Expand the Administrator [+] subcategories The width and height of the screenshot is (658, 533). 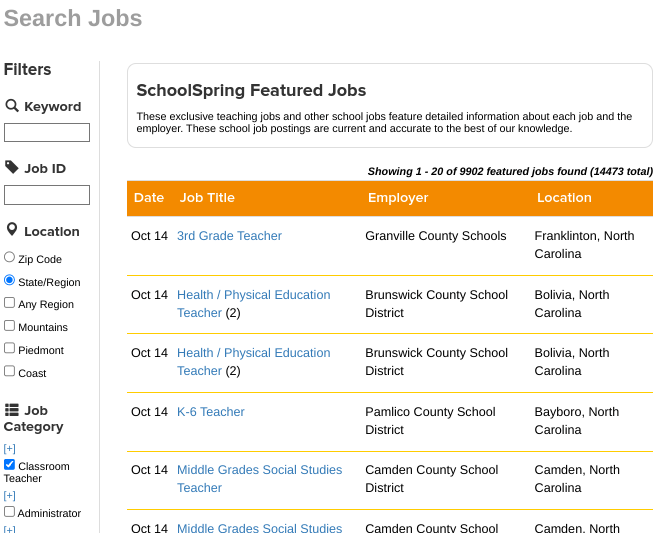click(10, 495)
